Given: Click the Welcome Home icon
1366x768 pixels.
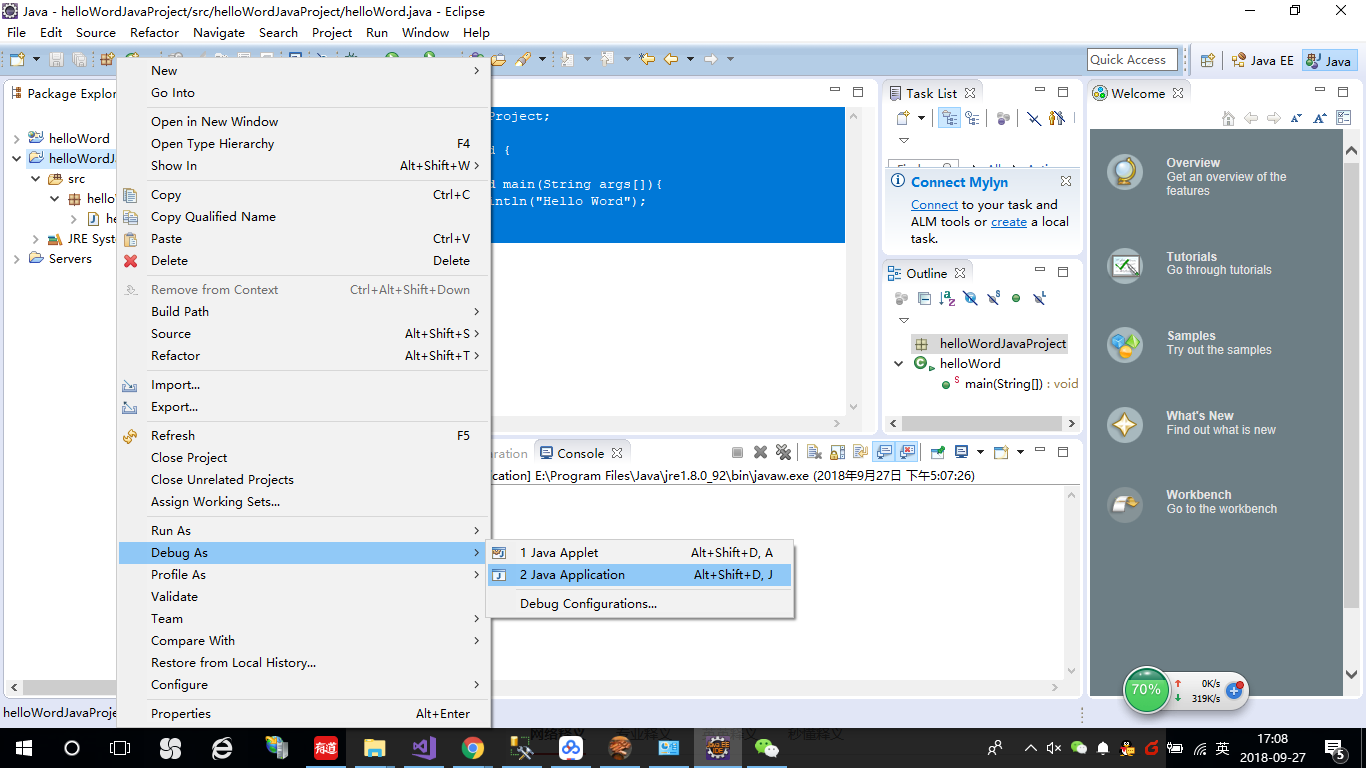Looking at the screenshot, I should tap(1228, 118).
